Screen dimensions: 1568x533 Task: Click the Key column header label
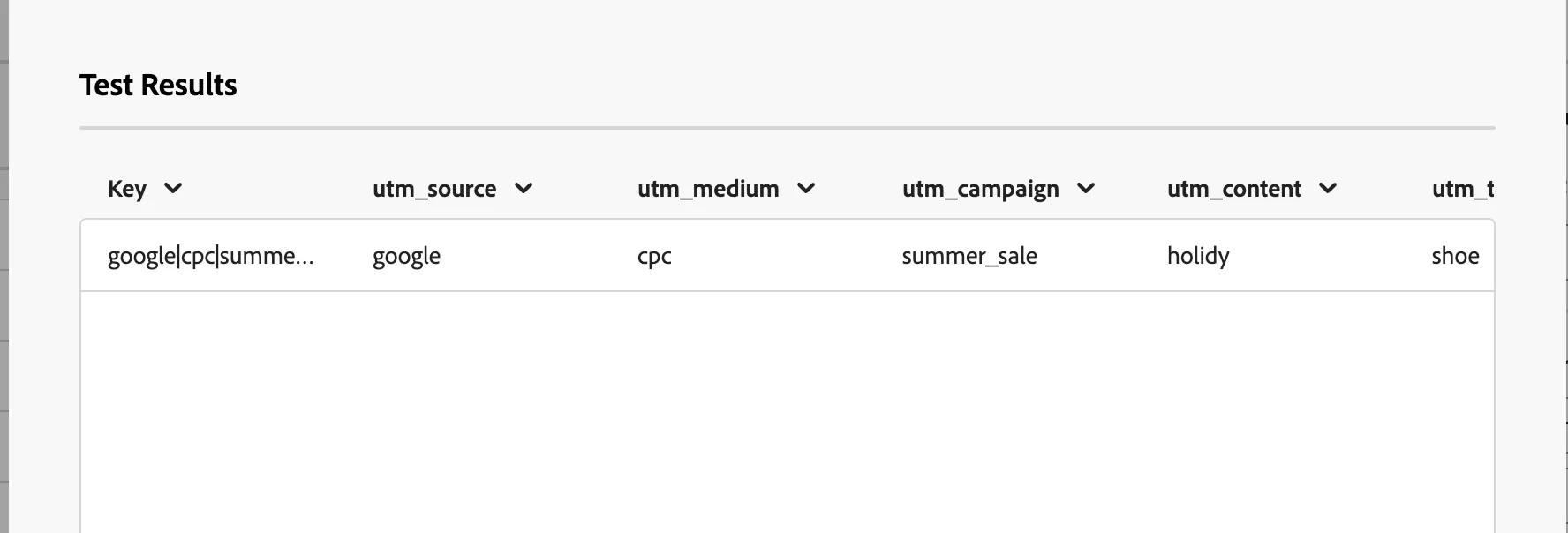[126, 188]
